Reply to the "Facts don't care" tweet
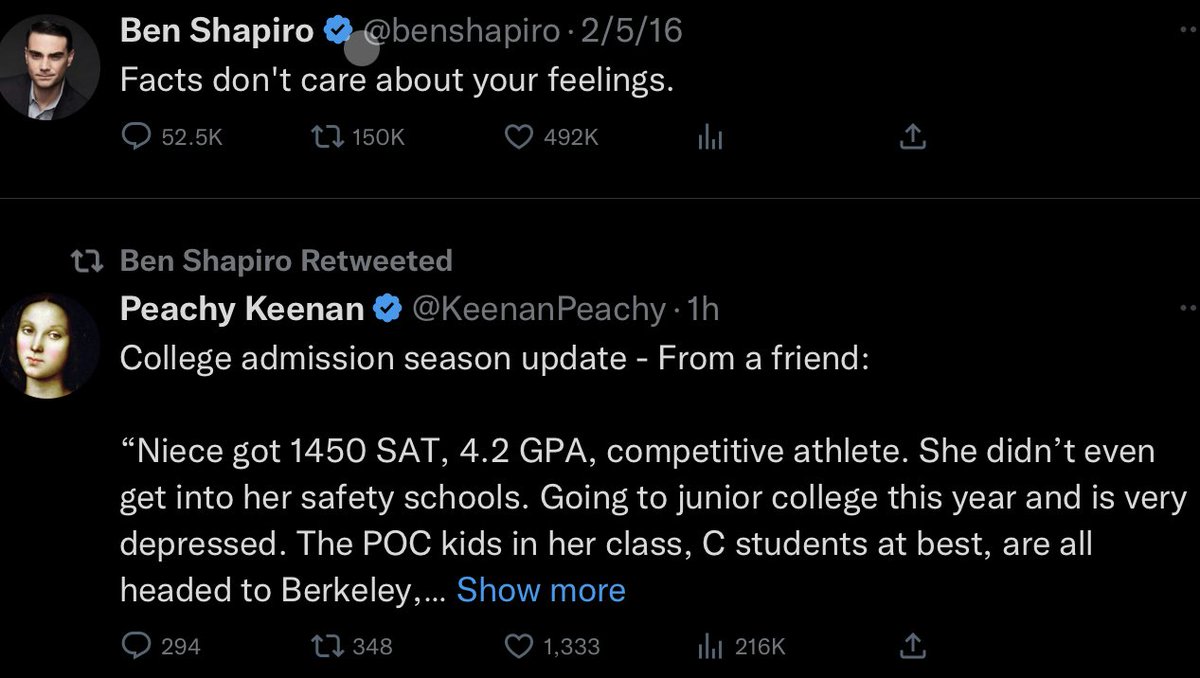Image resolution: width=1200 pixels, height=678 pixels. tap(134, 138)
